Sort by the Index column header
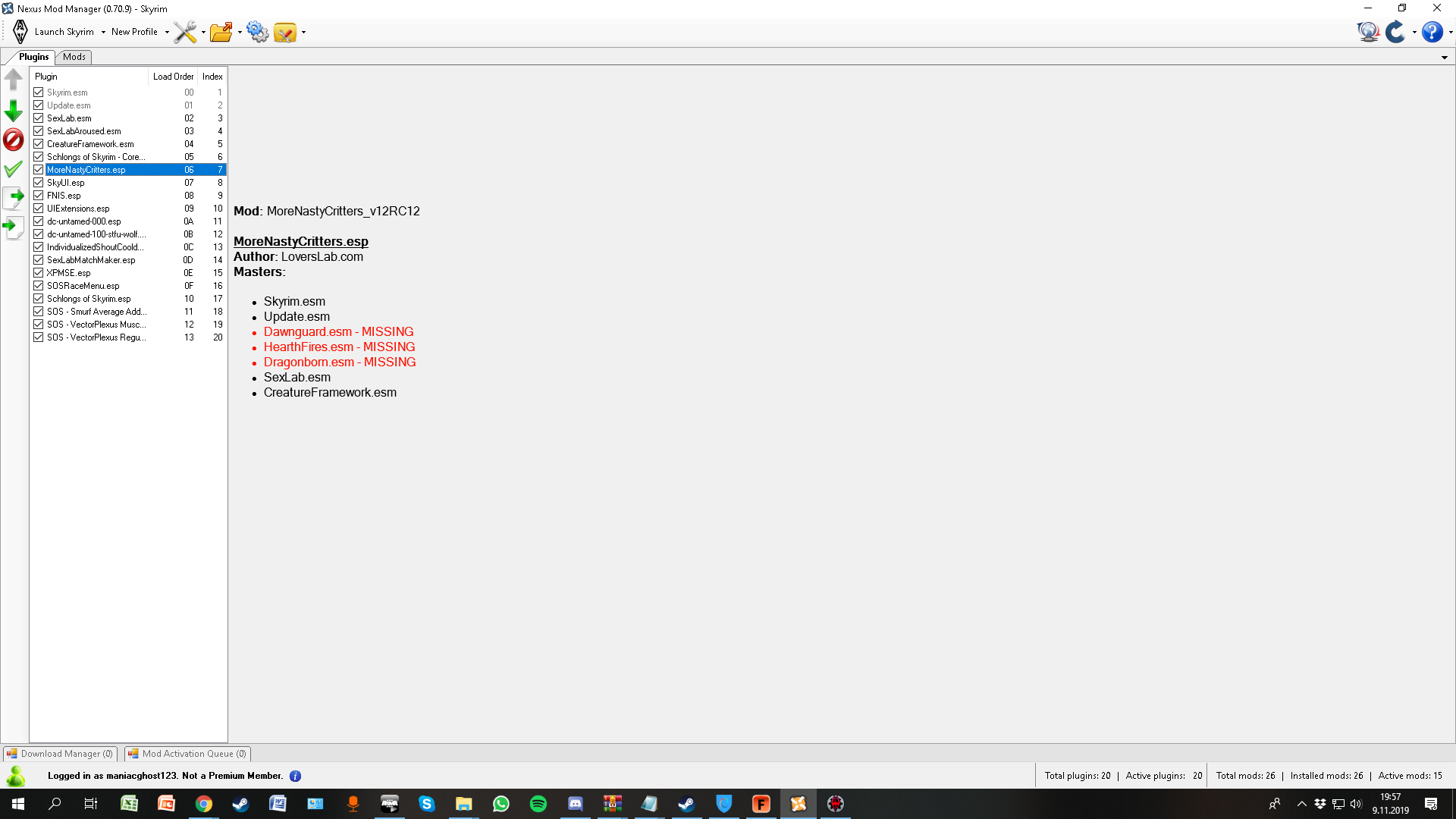1456x819 pixels. (212, 77)
